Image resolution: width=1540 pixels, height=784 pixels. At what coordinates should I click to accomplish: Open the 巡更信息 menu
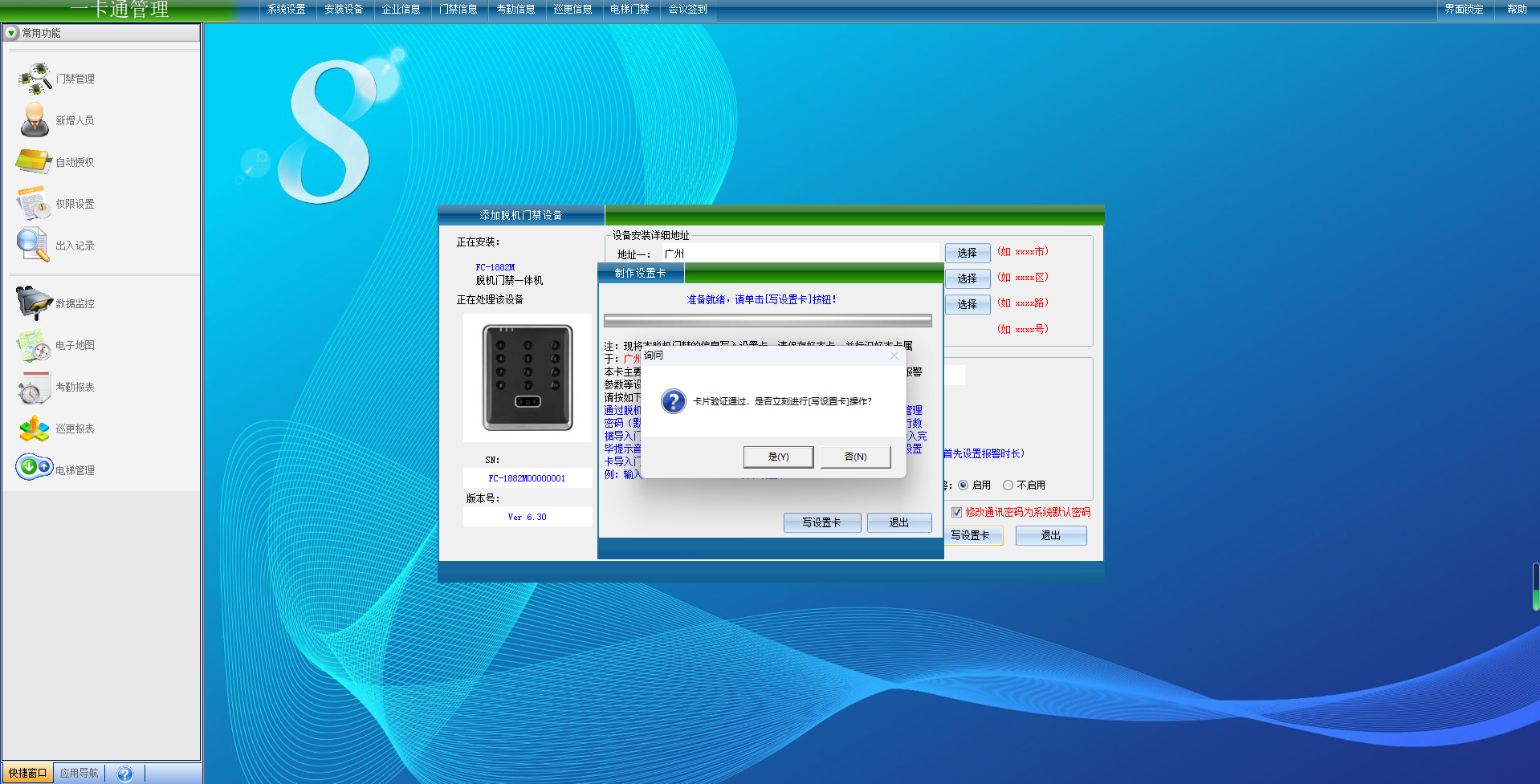(x=572, y=10)
